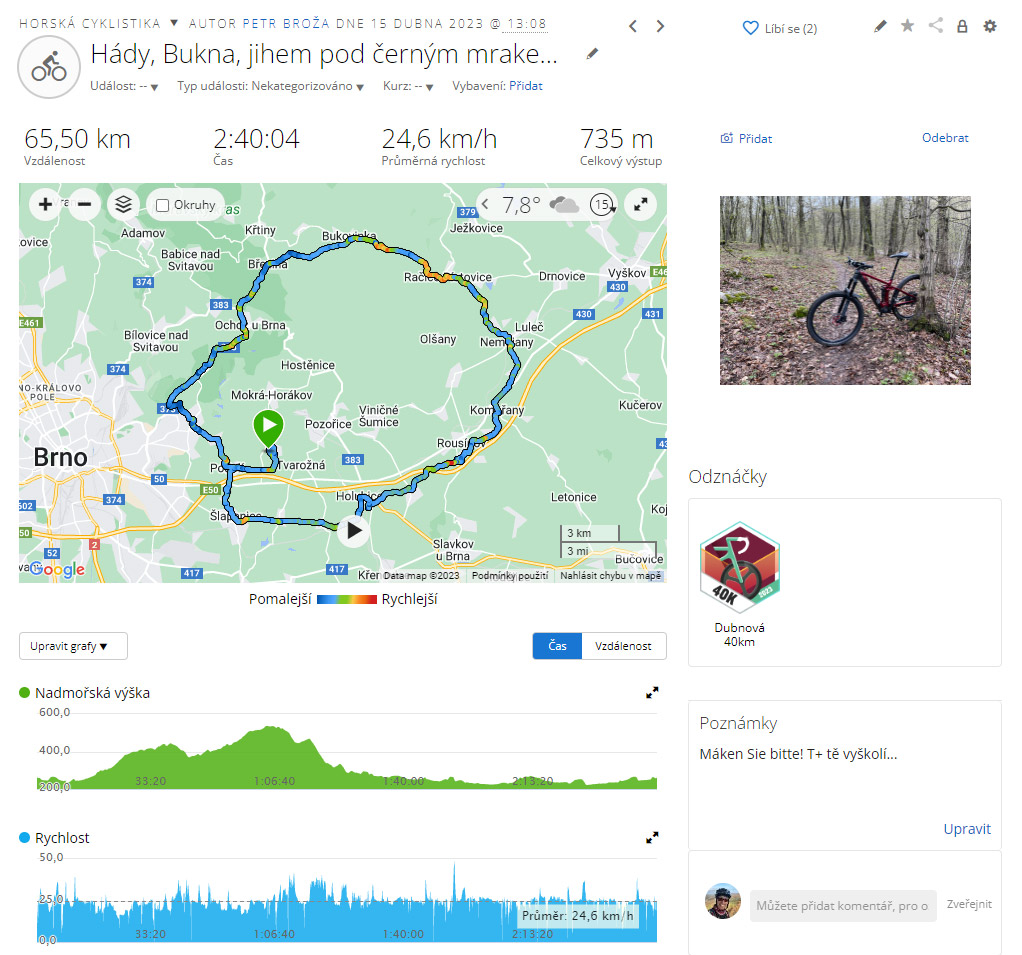This screenshot has width=1022, height=955.
Task: Switch charts to Vzdálenost mode
Action: pos(624,646)
